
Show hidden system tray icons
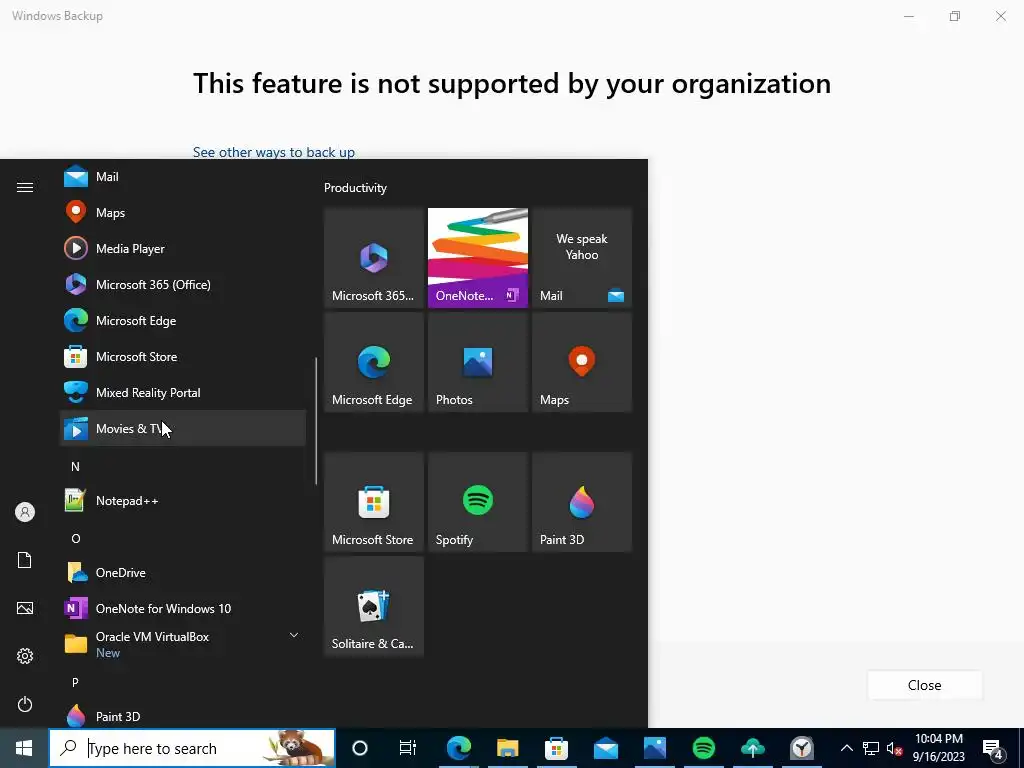click(846, 748)
